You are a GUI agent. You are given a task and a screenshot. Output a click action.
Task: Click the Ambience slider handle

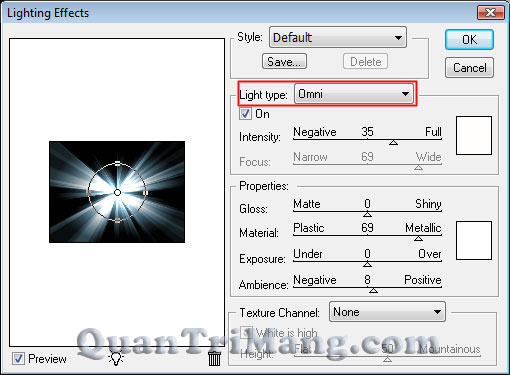pyautogui.click(x=373, y=290)
